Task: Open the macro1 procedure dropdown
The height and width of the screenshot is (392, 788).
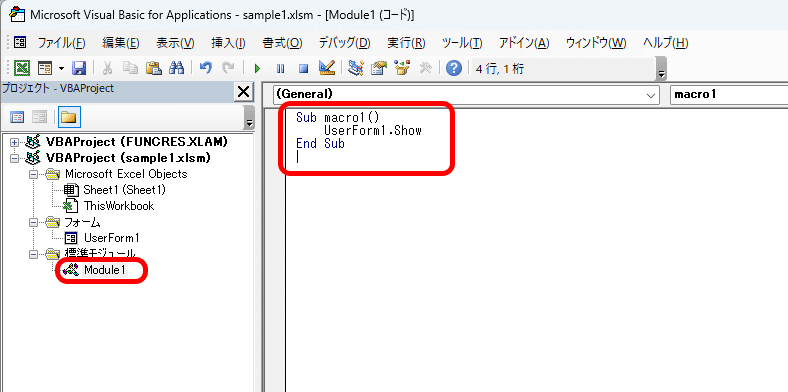Action: (x=729, y=94)
